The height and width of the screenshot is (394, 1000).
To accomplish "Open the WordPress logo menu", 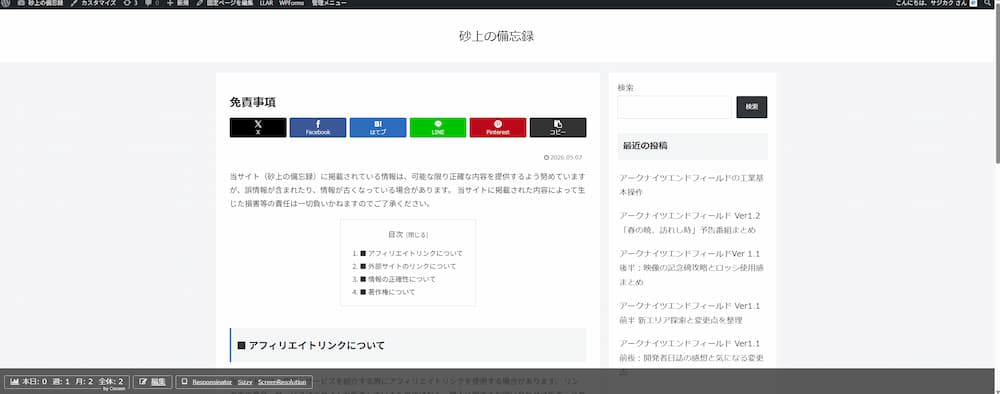I will pos(6,3).
